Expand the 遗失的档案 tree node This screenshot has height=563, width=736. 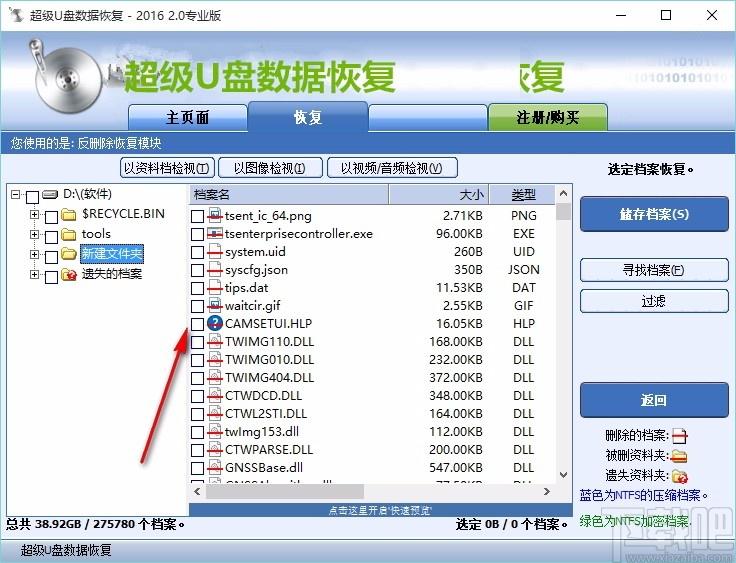click(x=34, y=274)
